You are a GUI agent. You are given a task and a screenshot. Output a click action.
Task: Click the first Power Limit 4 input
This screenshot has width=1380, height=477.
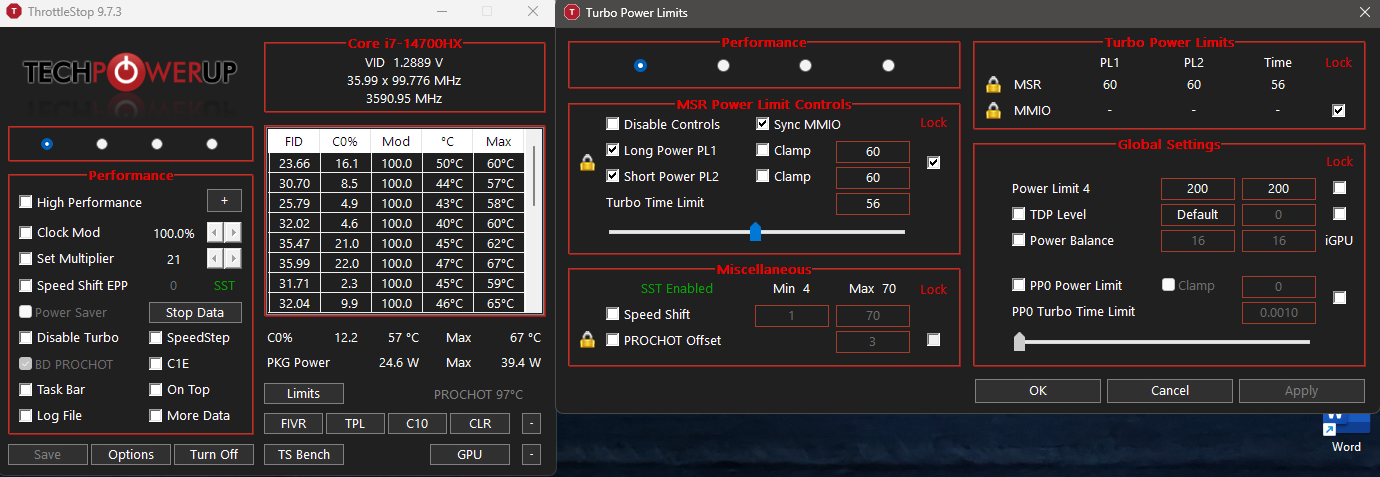pos(1197,188)
